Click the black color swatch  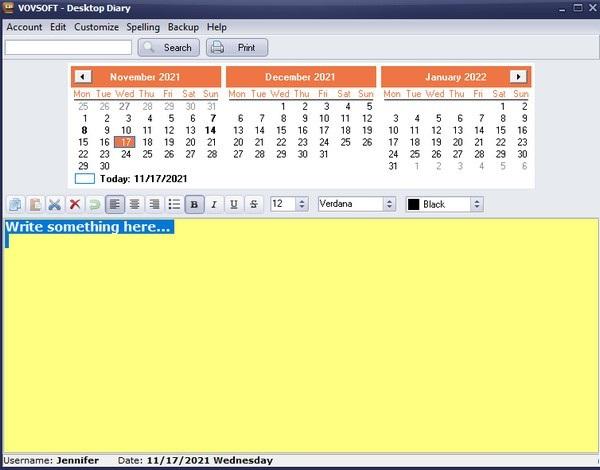413,204
